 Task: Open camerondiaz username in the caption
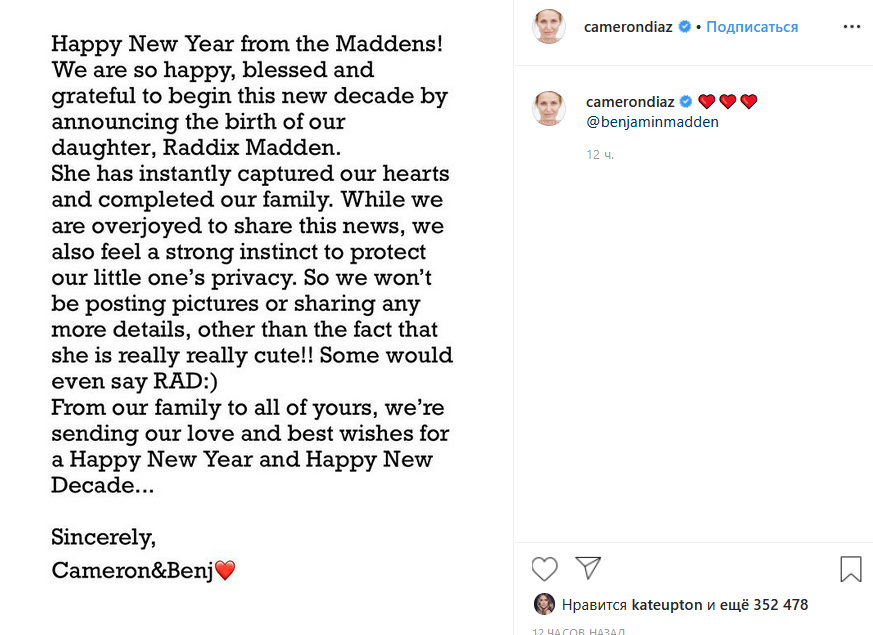pos(630,102)
